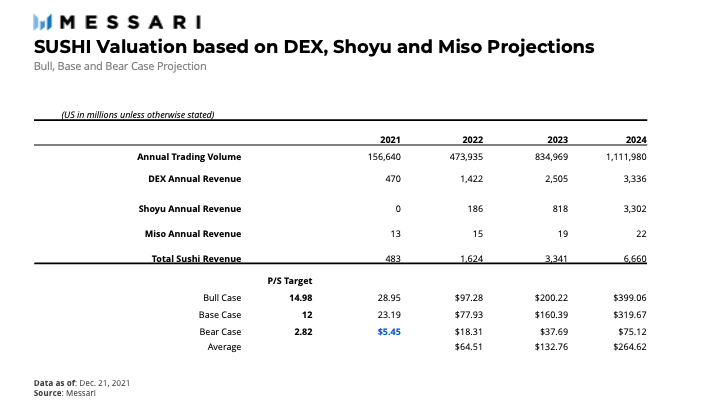The image size is (720, 405).
Task: Select the 'Total Sushi Revenue' row label
Action: [197, 259]
